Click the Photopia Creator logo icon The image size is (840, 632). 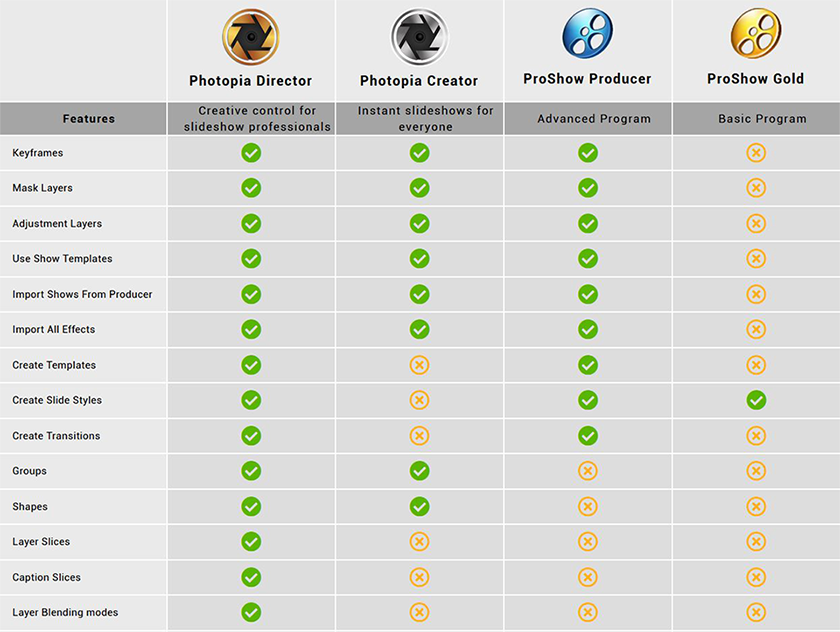419,37
